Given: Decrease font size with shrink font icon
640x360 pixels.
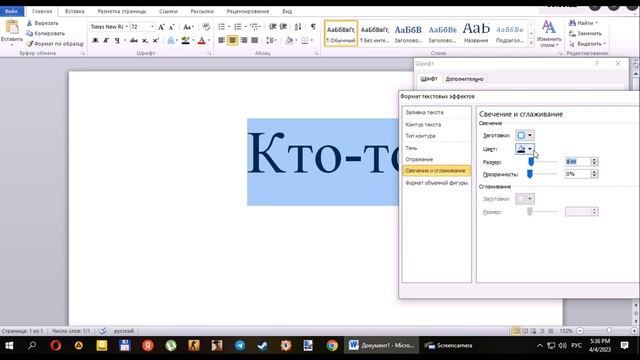Looking at the screenshot, I should tap(172, 27).
